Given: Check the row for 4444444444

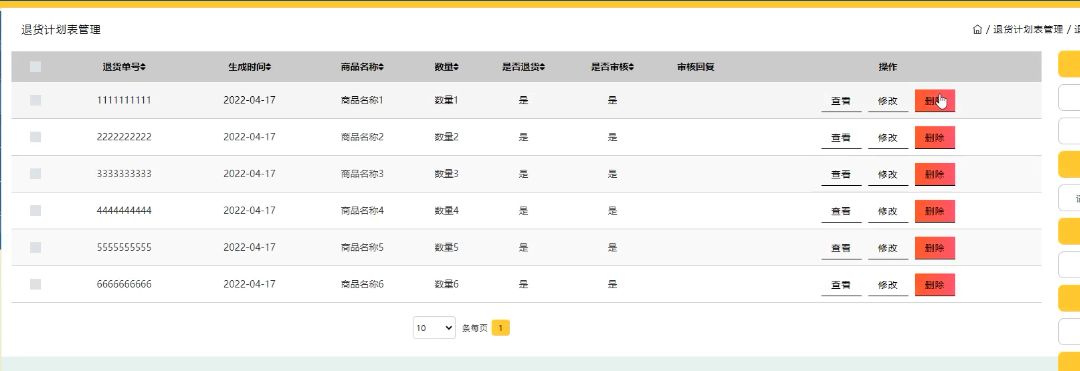Looking at the screenshot, I should click(36, 211).
